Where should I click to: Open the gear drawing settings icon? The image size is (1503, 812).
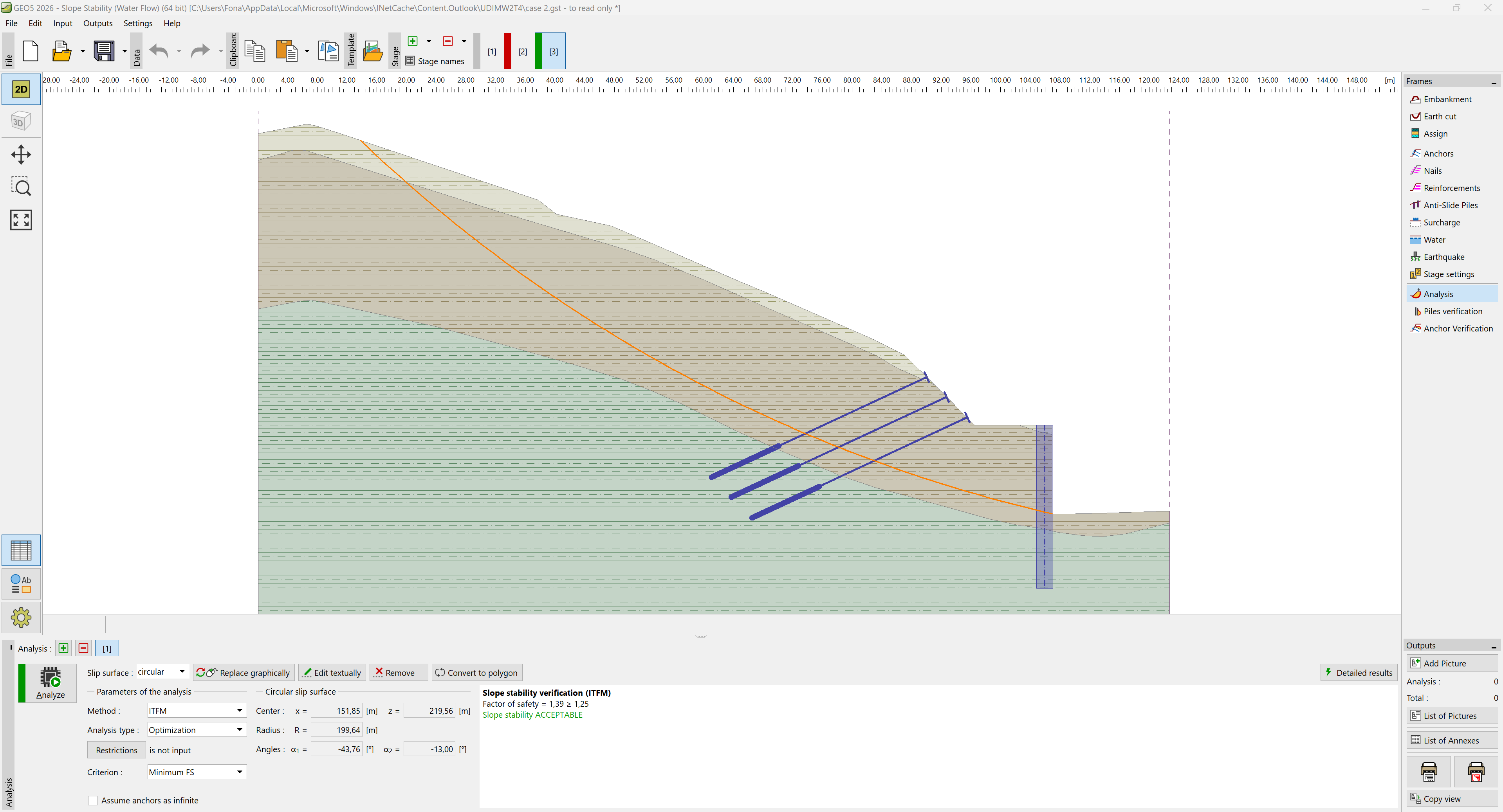coord(21,617)
